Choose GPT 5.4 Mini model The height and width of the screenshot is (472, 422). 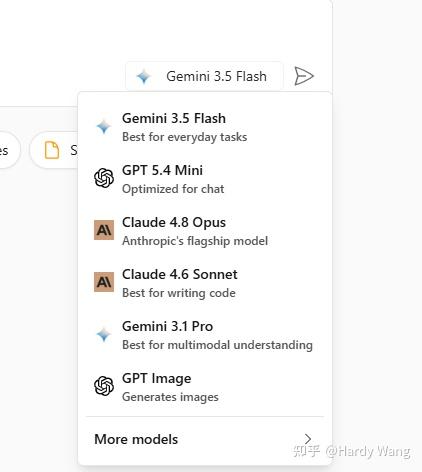pos(205,179)
